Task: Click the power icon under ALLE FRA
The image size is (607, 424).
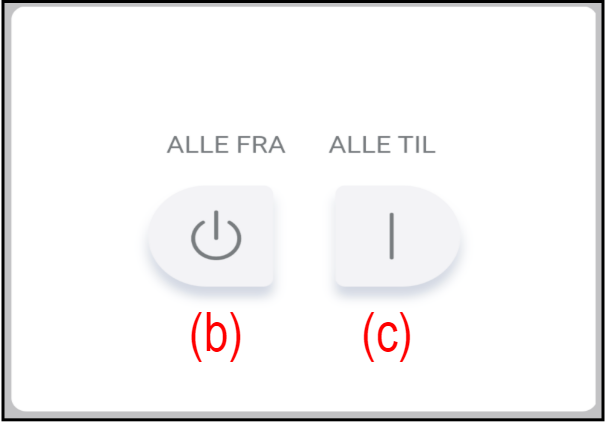Action: (216, 237)
